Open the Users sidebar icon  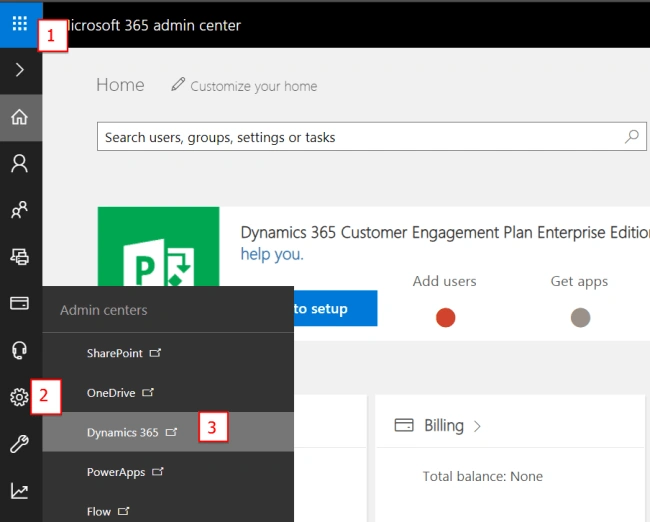pos(19,164)
